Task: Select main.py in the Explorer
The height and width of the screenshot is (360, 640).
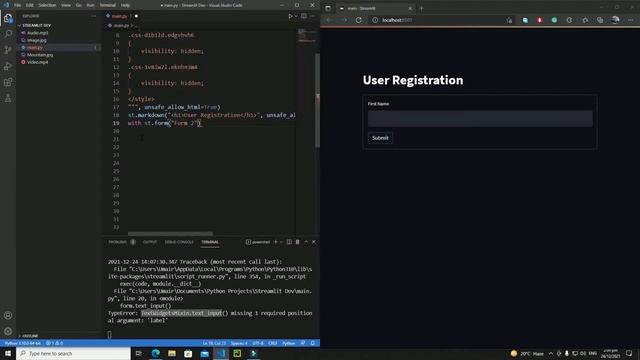Action: click(35, 47)
